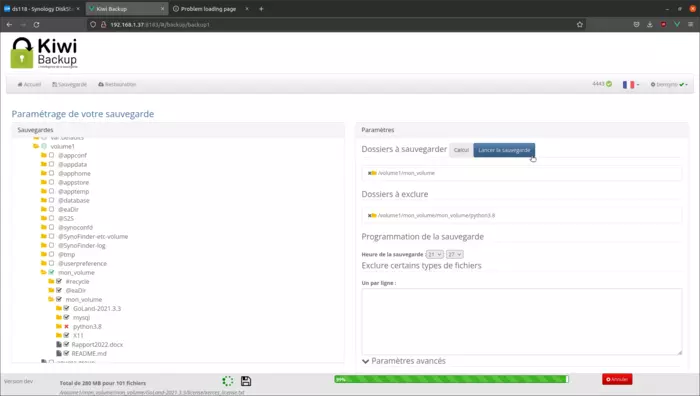Image resolution: width=700 pixels, height=396 pixels.
Task: Remove /volume1/mon_volume from folders to back up
Action: coord(369,173)
